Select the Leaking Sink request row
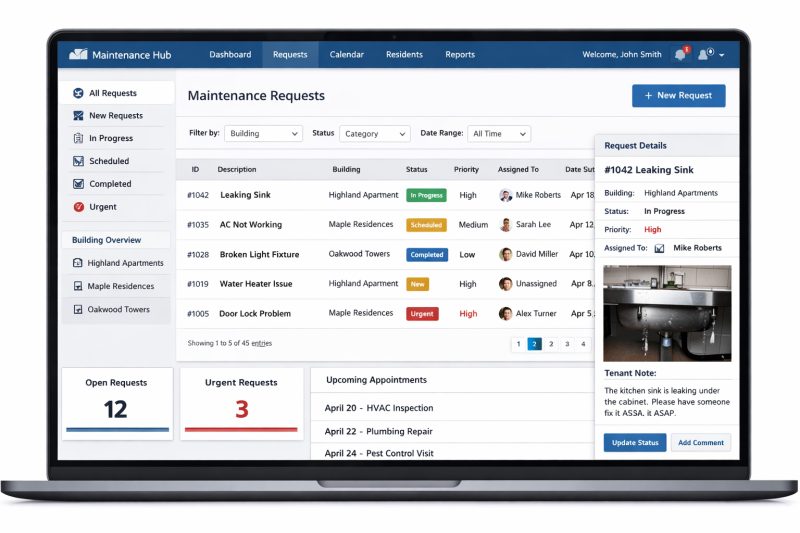 [385, 195]
